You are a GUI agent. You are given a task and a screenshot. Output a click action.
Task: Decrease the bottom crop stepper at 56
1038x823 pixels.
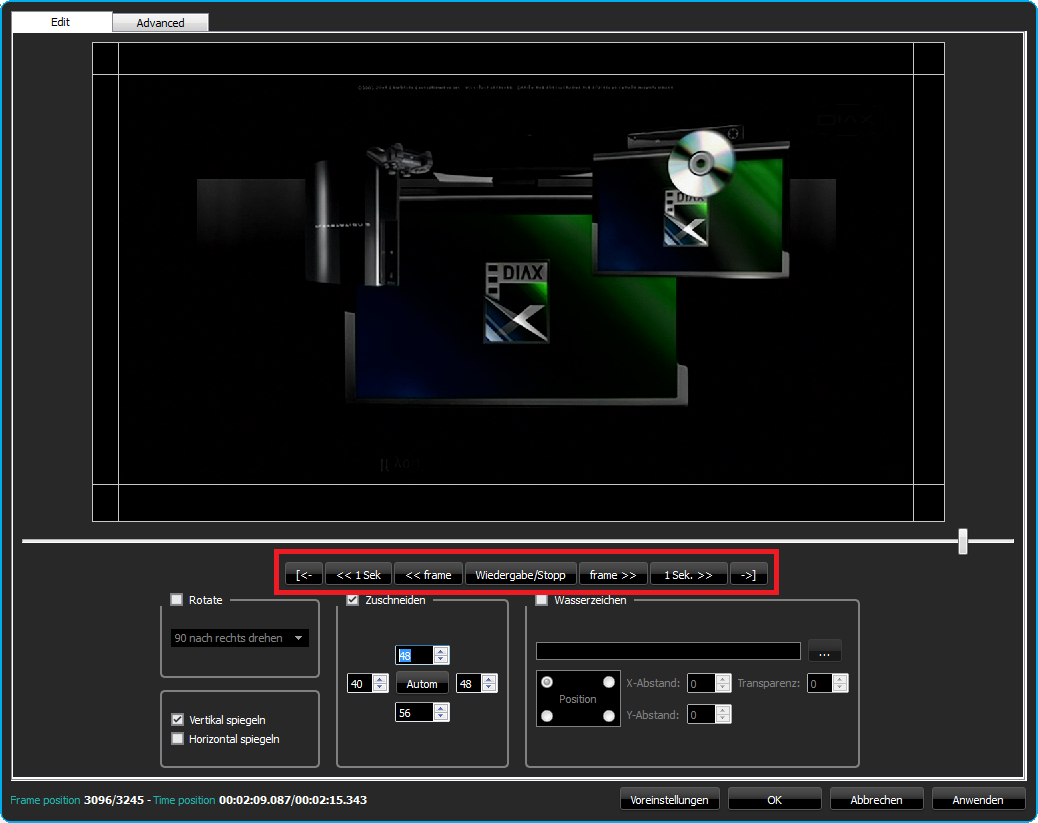pyautogui.click(x=442, y=717)
